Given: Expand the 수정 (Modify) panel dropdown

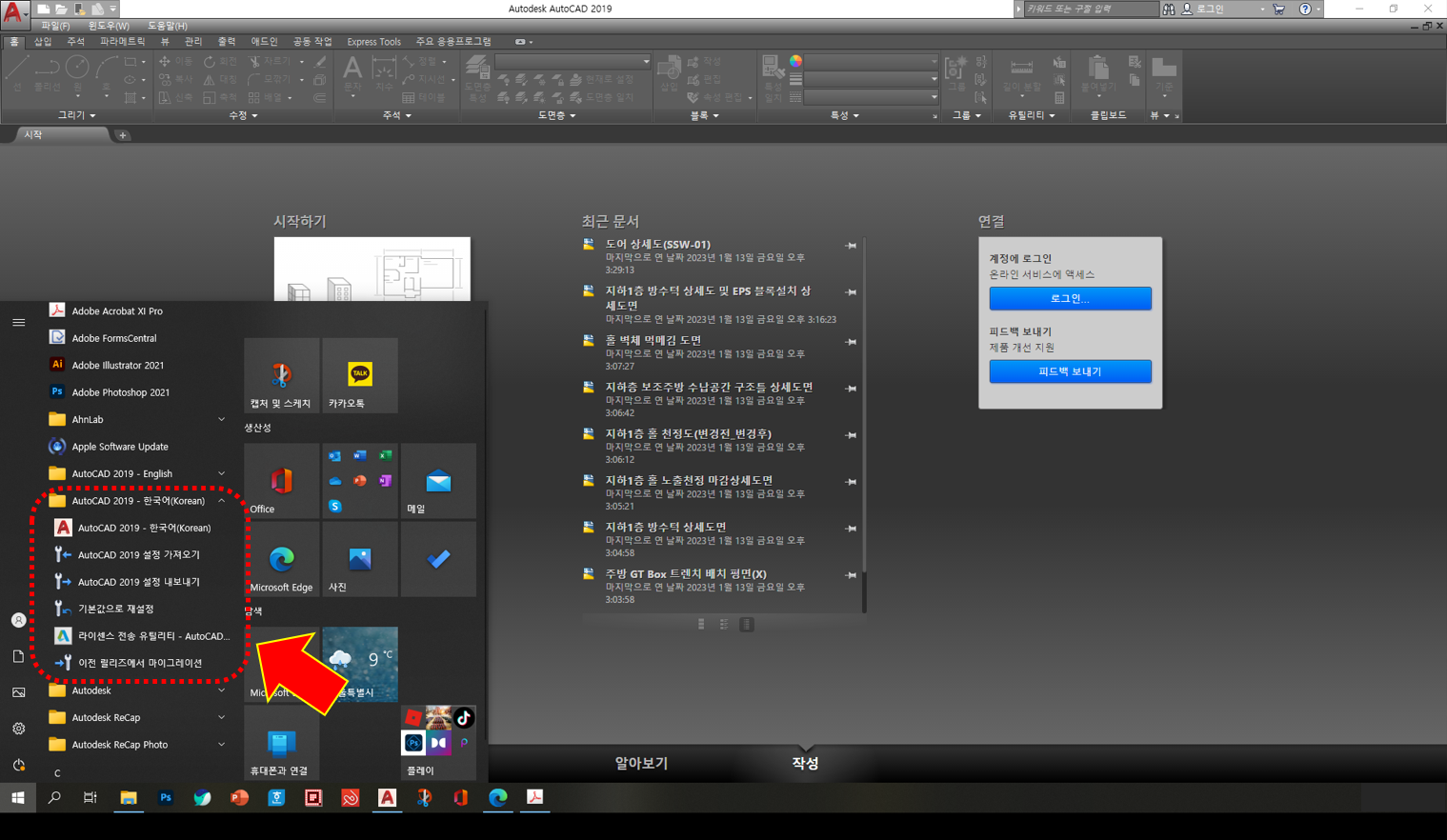Looking at the screenshot, I should [x=243, y=115].
